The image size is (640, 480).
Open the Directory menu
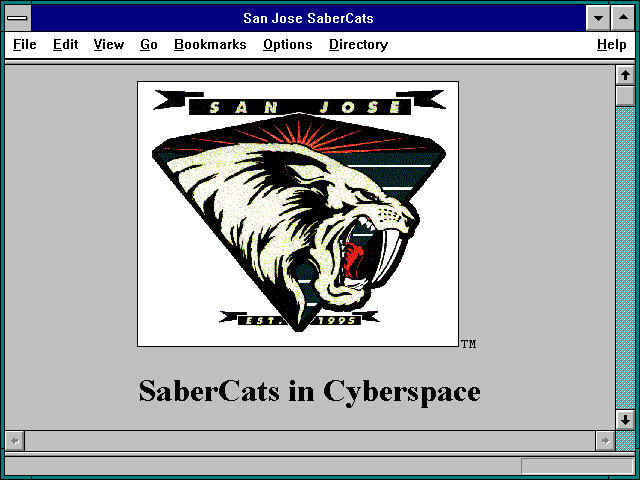click(x=358, y=44)
